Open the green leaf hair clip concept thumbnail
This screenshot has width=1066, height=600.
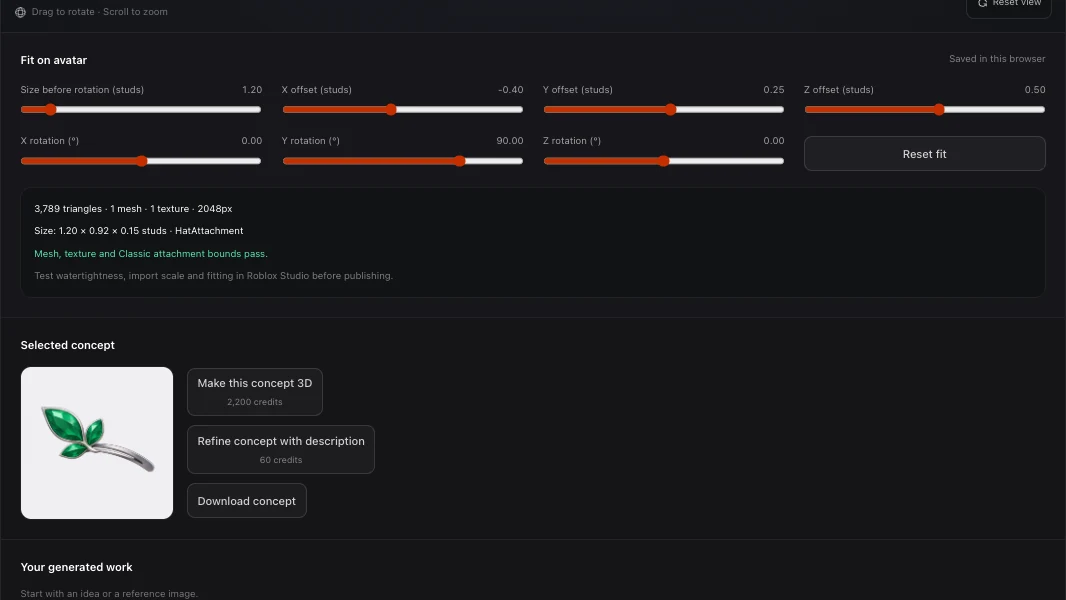click(97, 443)
